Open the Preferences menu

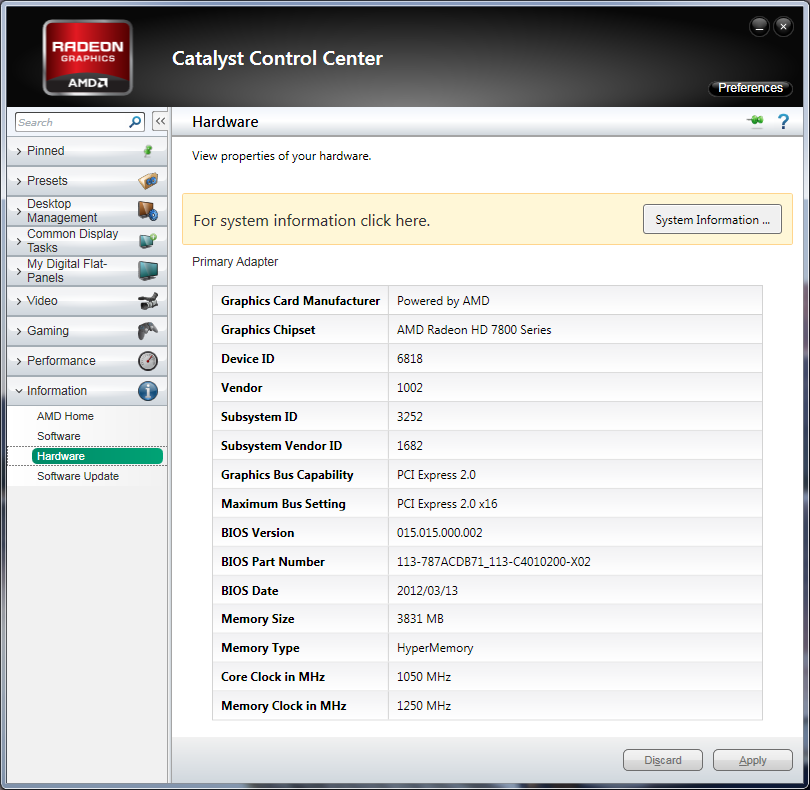(x=750, y=88)
